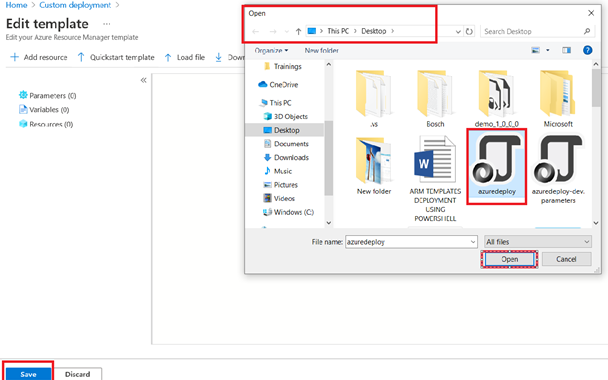Screen dimensions: 608x380
Task: Change the view layout icon
Action: coord(535,50)
